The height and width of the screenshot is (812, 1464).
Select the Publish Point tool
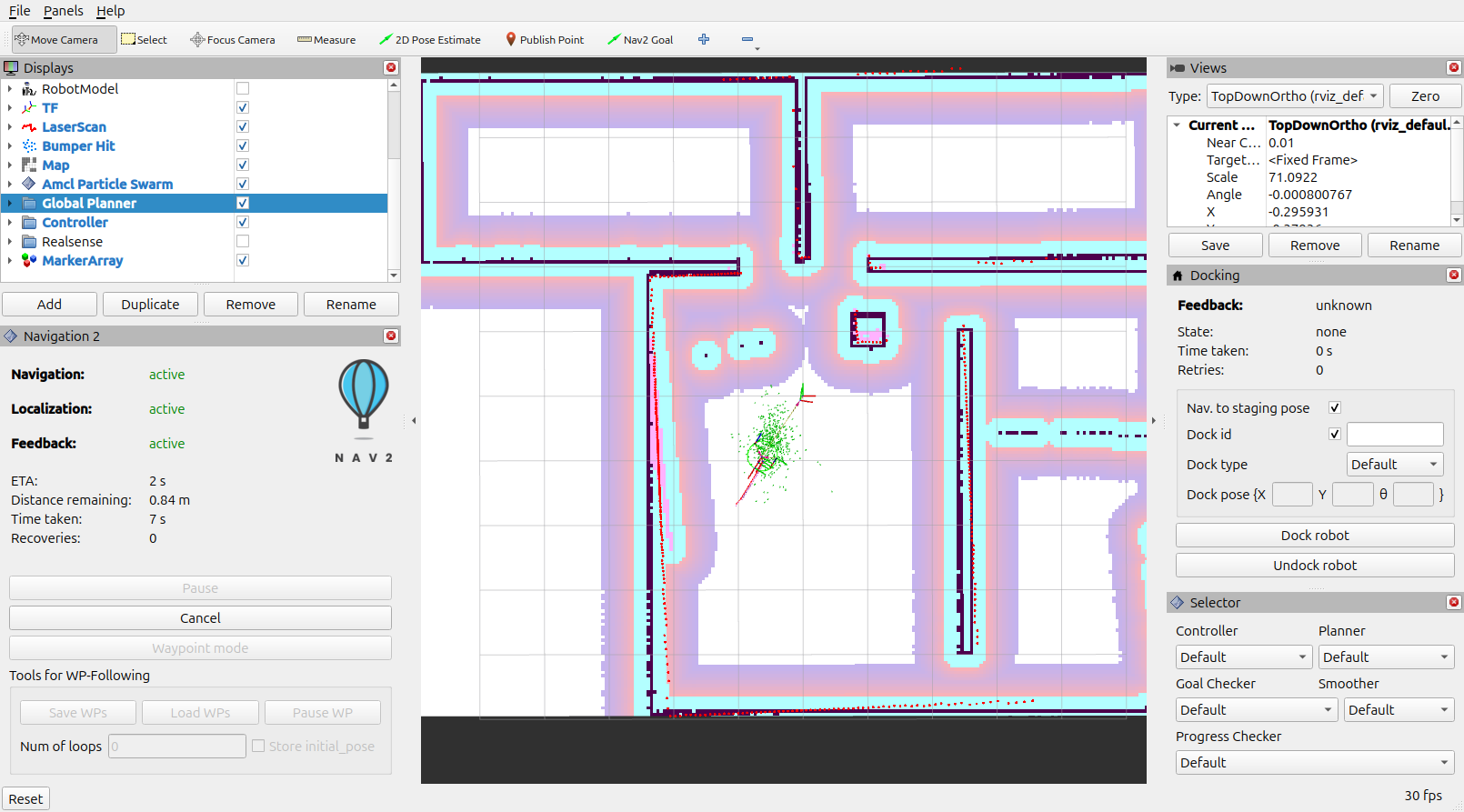click(x=545, y=40)
